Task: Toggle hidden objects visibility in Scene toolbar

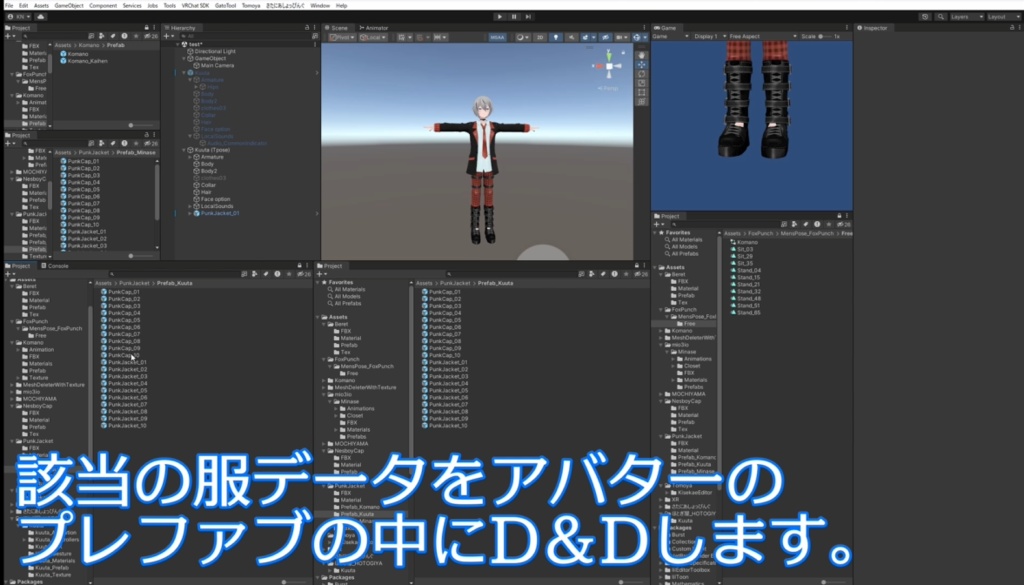Action: 605,37
